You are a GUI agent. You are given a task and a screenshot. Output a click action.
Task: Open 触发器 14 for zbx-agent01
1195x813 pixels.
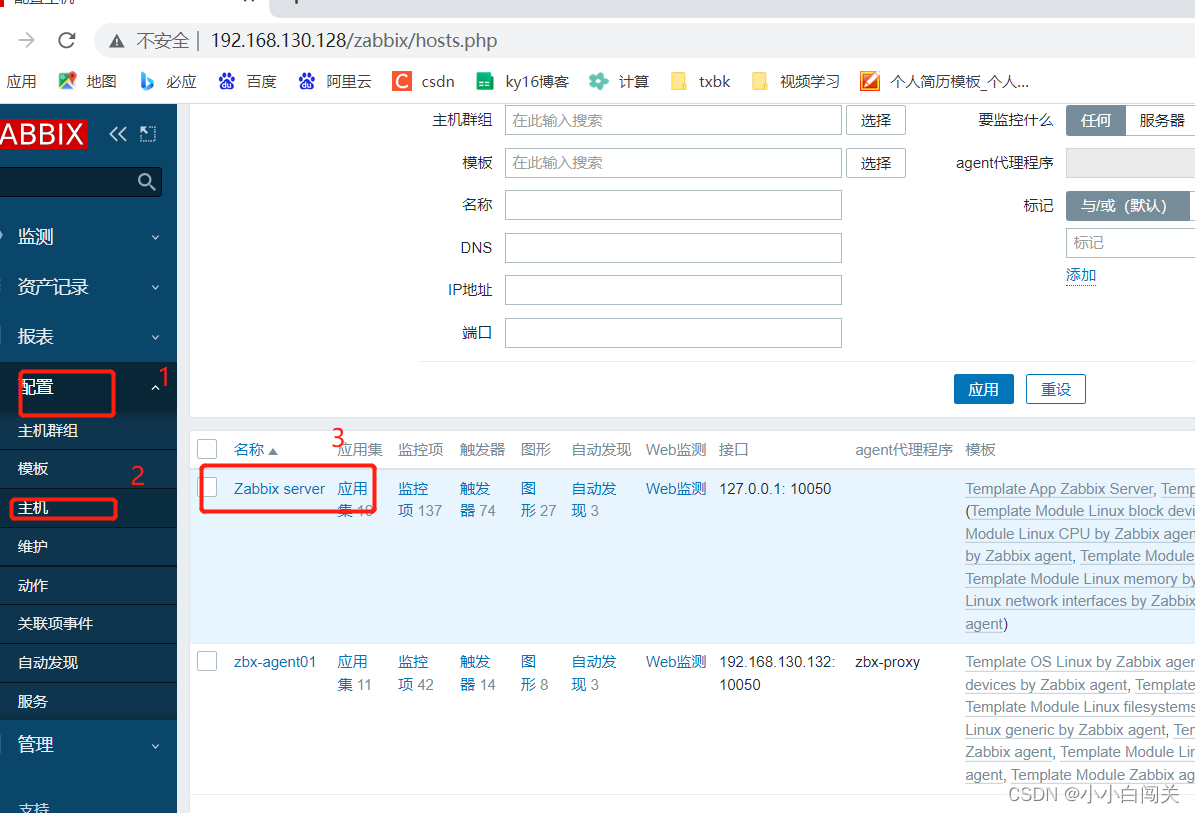pos(477,673)
